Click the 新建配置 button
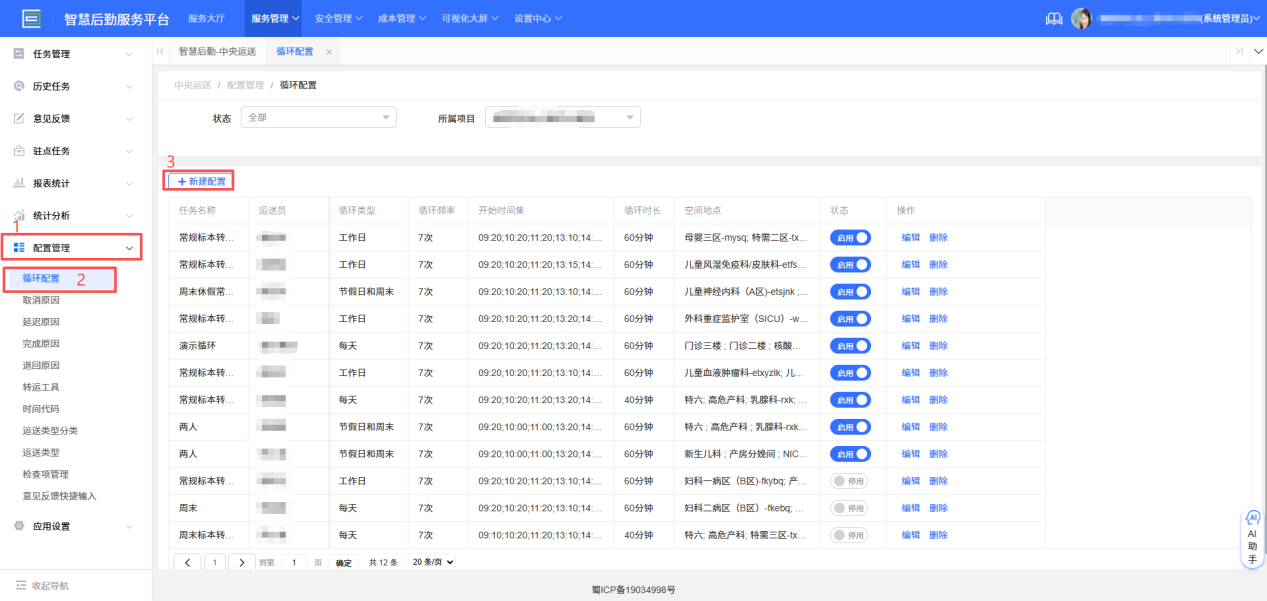The height and width of the screenshot is (601, 1267). tap(200, 181)
